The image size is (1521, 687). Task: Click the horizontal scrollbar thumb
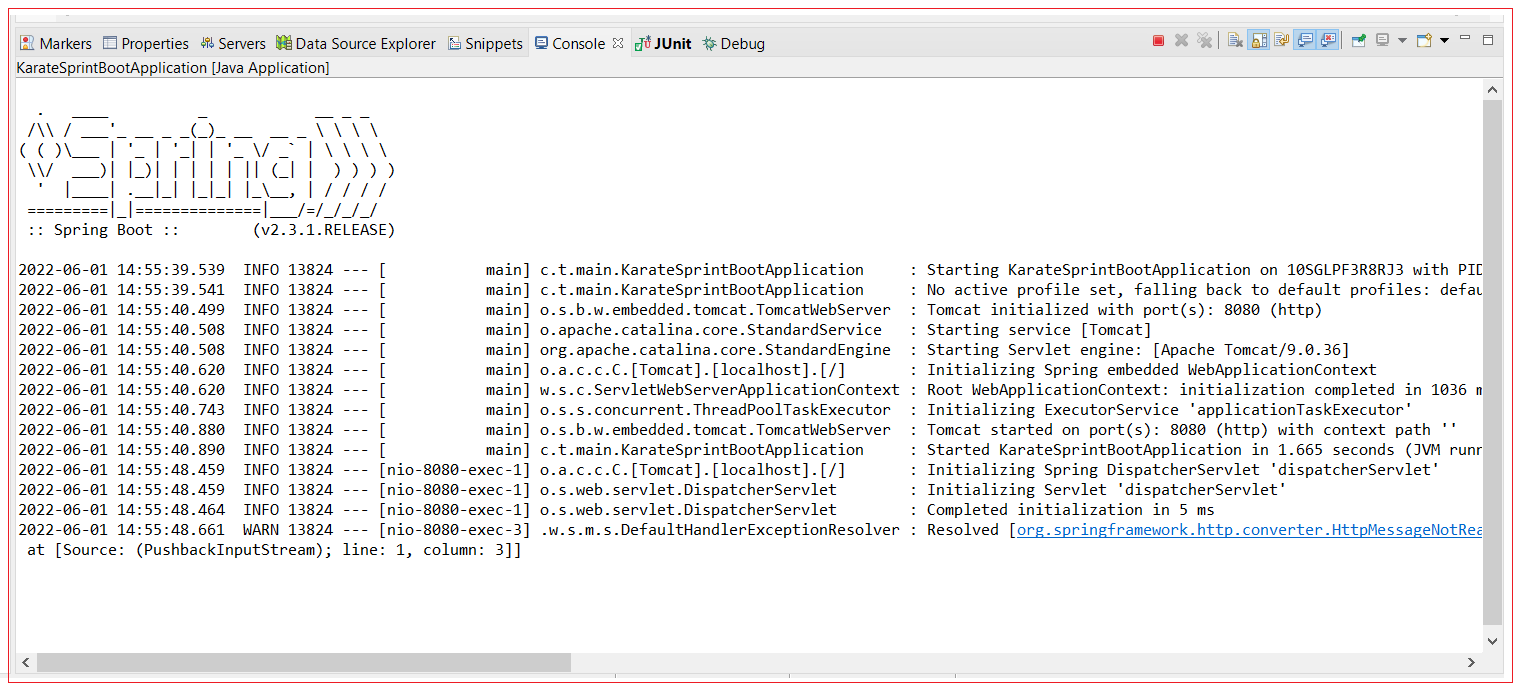[x=304, y=662]
